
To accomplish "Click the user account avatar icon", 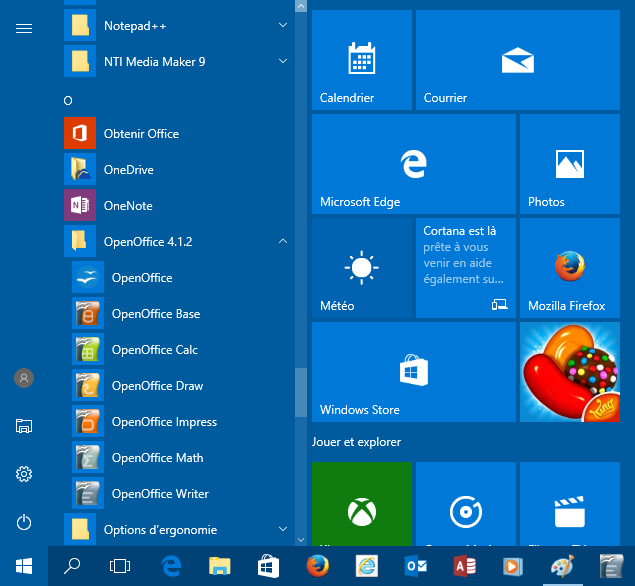I will click(24, 378).
